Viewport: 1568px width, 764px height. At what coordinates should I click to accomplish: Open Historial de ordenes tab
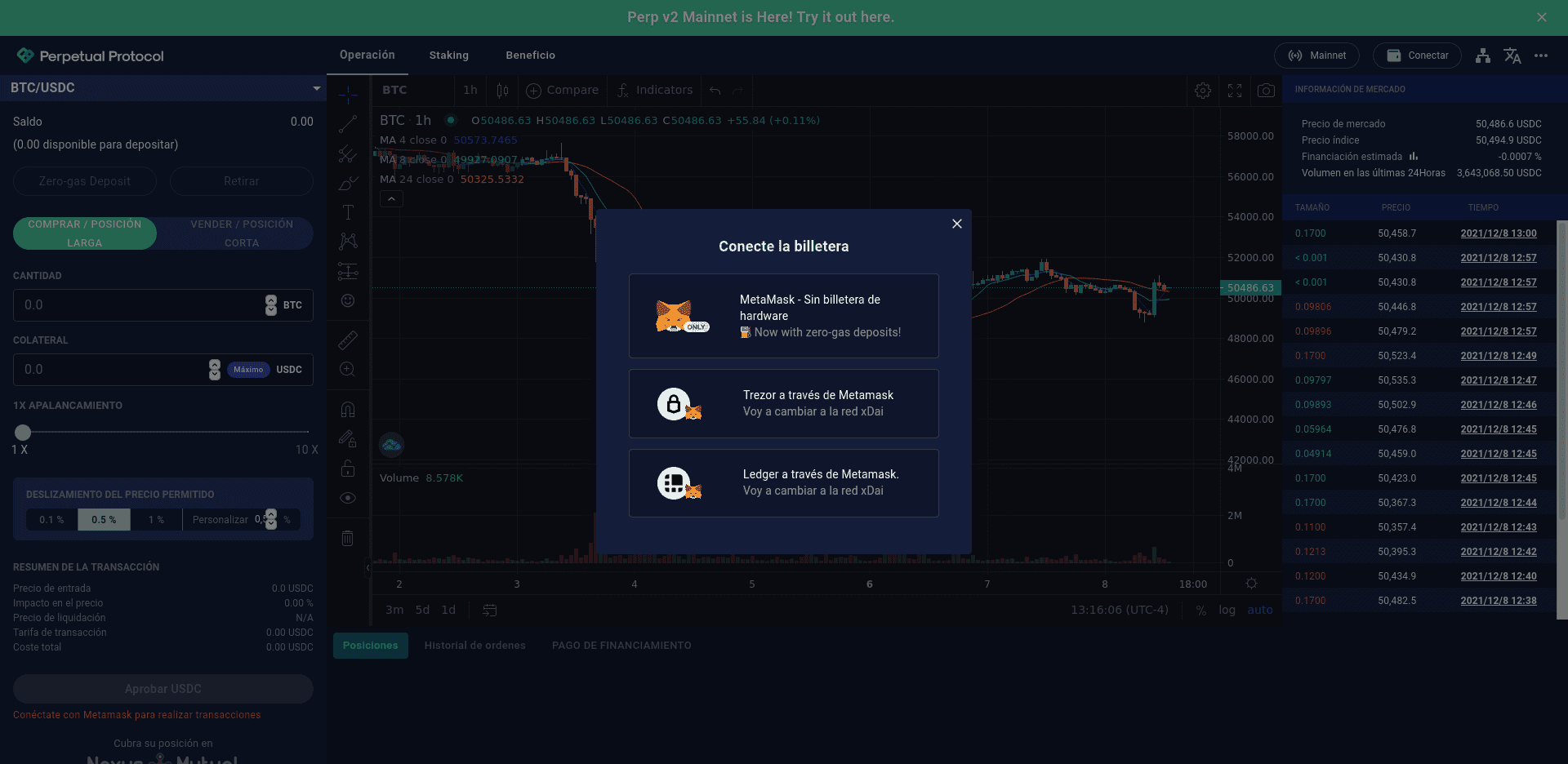point(475,646)
